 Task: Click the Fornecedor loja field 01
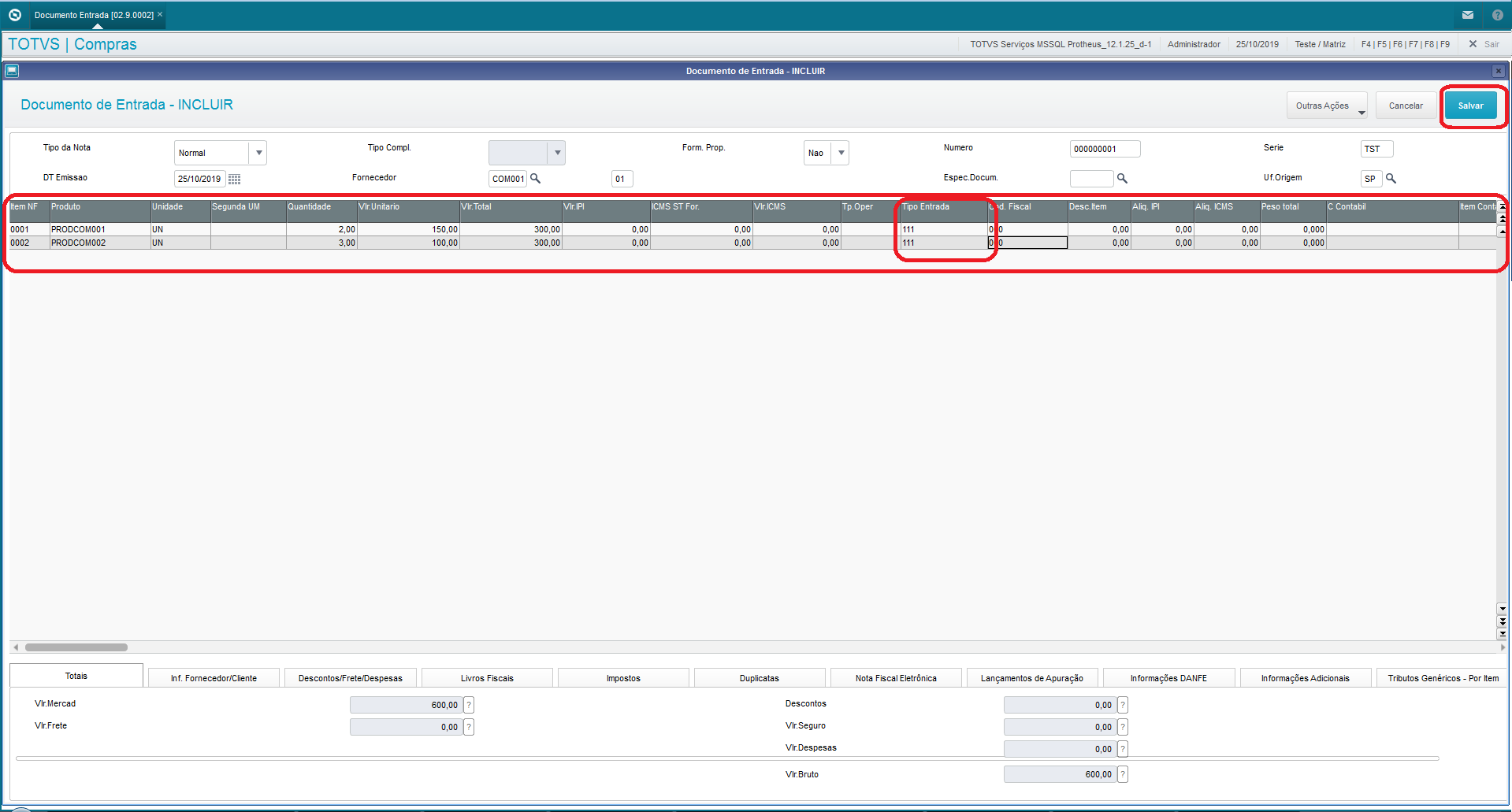pyautogui.click(x=622, y=179)
